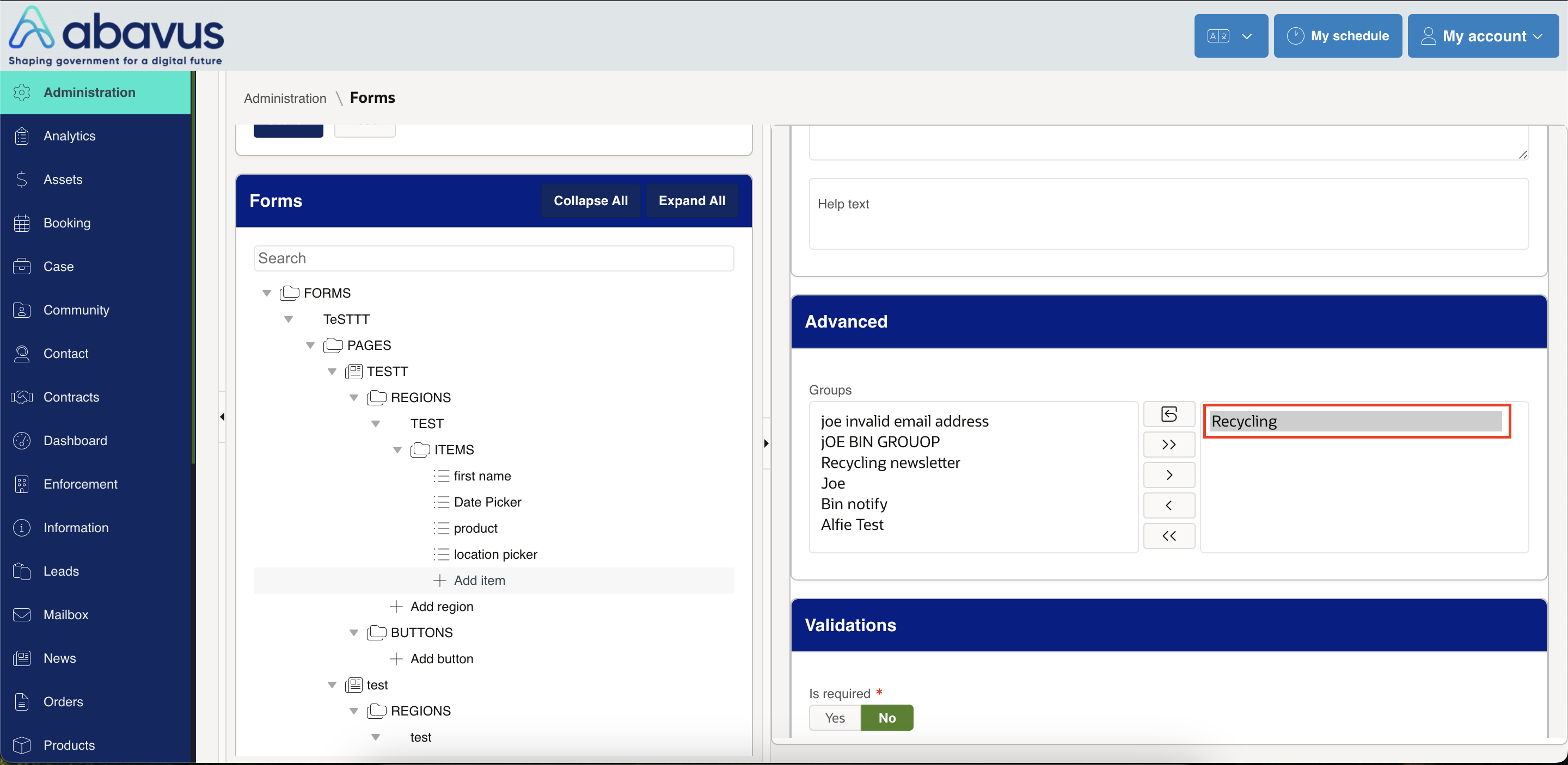Screen dimensions: 1568x765
Task: Select joe invalid email address group
Action: tap(904, 421)
